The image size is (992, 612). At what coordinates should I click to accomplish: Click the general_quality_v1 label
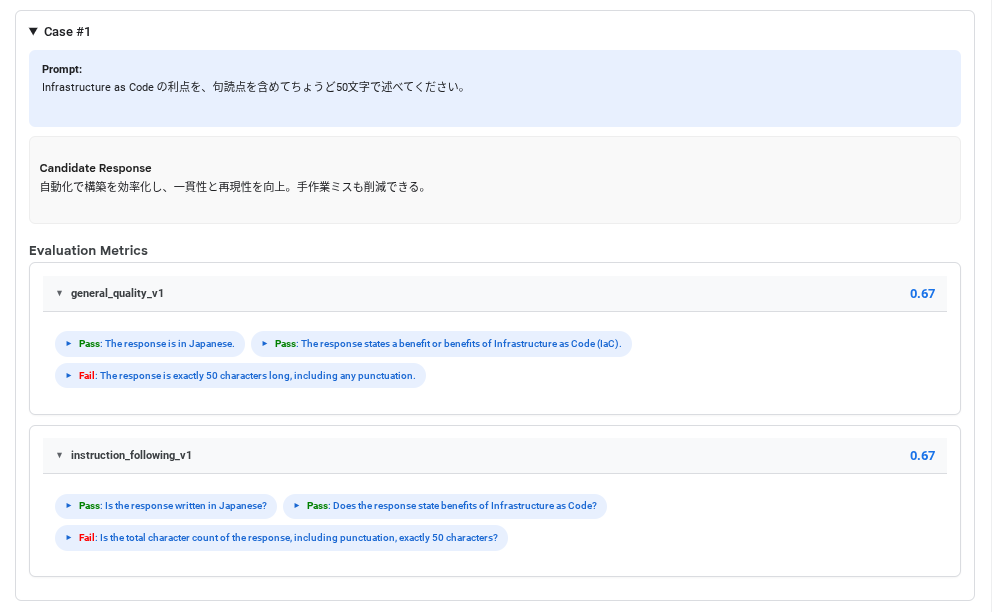(x=117, y=293)
